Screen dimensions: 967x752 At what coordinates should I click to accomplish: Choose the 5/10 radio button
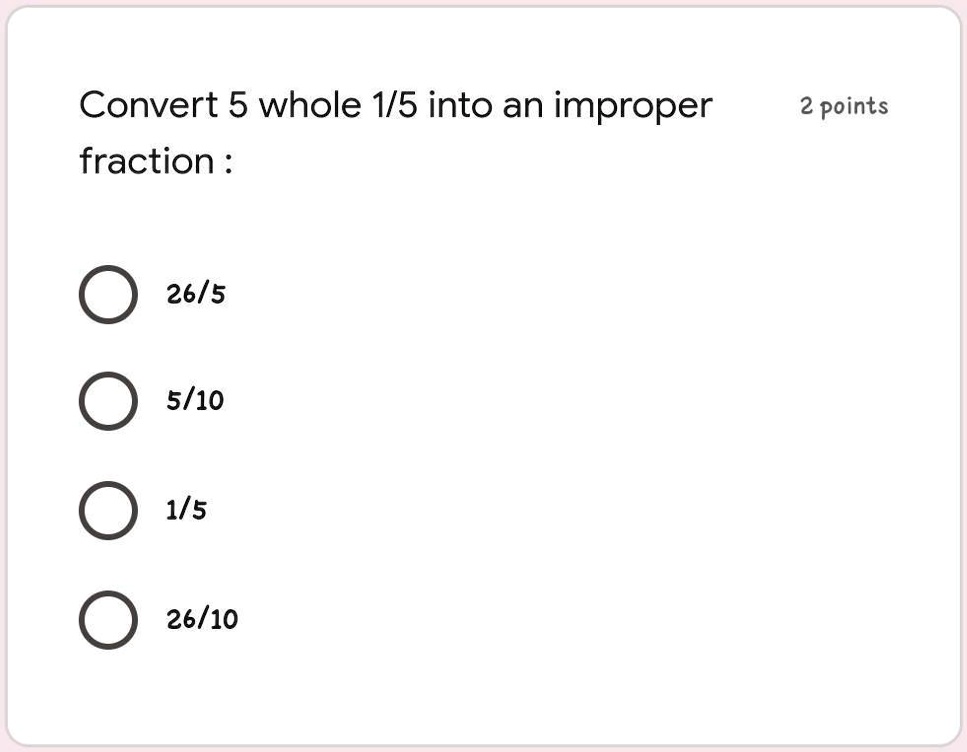tap(107, 402)
